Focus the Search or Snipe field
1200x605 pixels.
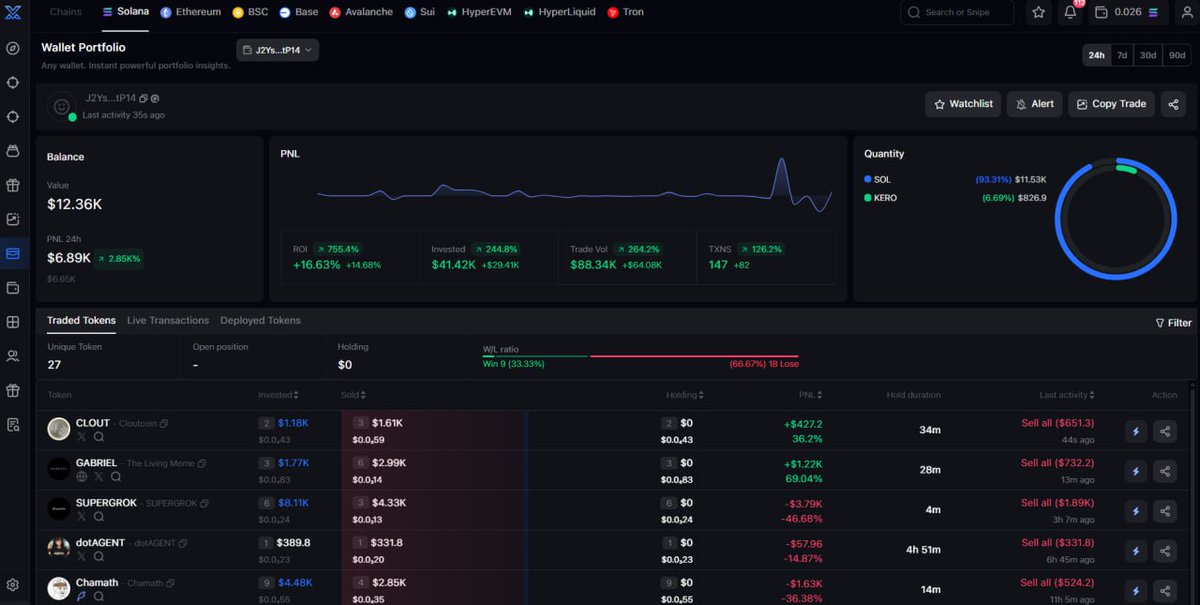pos(957,13)
